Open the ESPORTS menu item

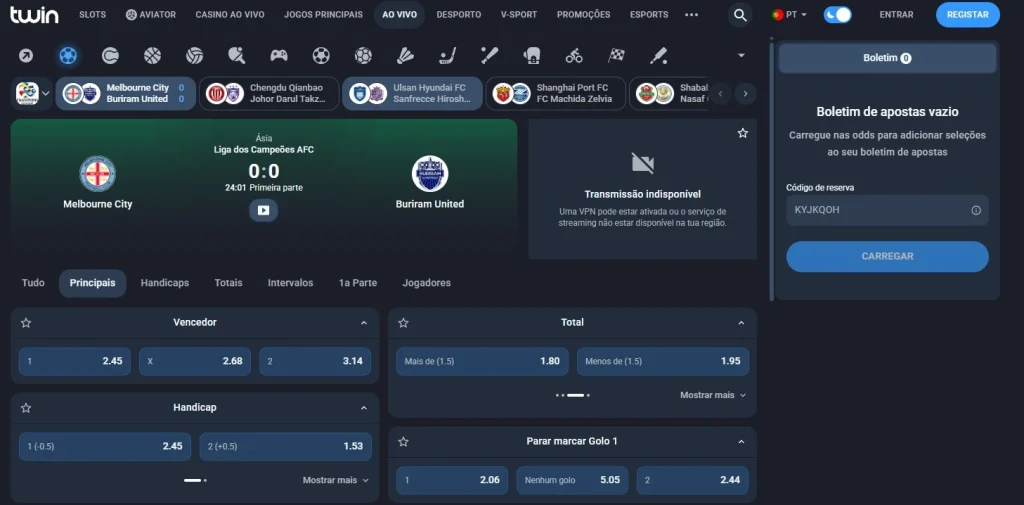coord(649,14)
